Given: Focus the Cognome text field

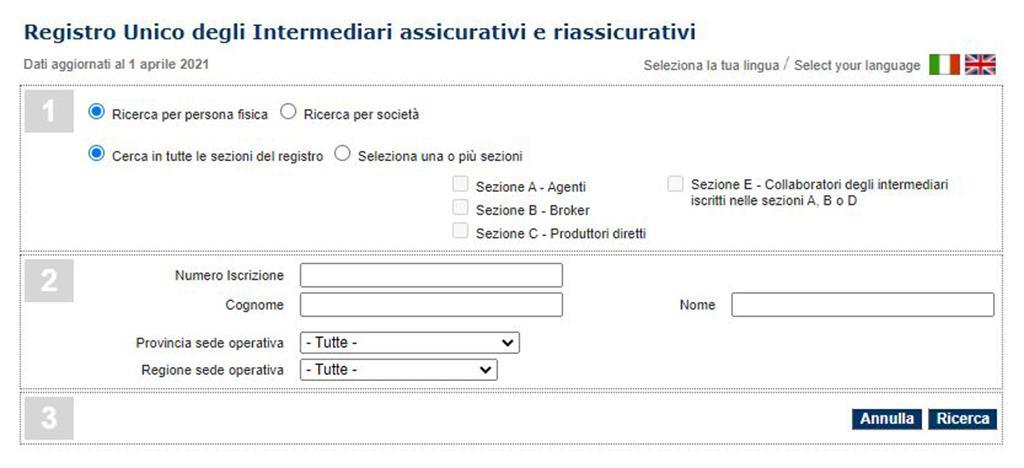Looking at the screenshot, I should 431,305.
